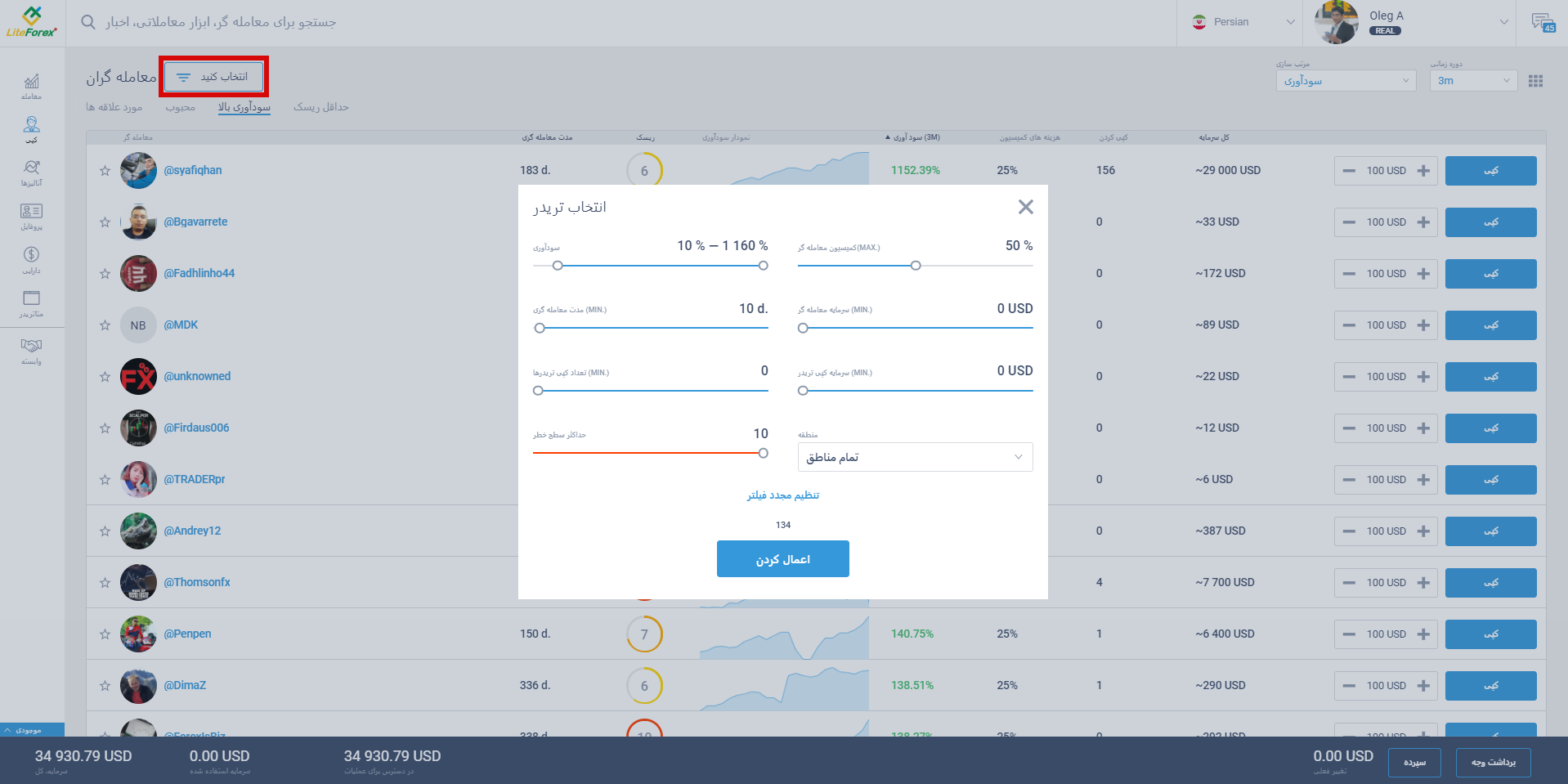This screenshot has width=1568, height=784.
Task: Expand the balance panel tab at bottom
Action: pyautogui.click(x=32, y=730)
